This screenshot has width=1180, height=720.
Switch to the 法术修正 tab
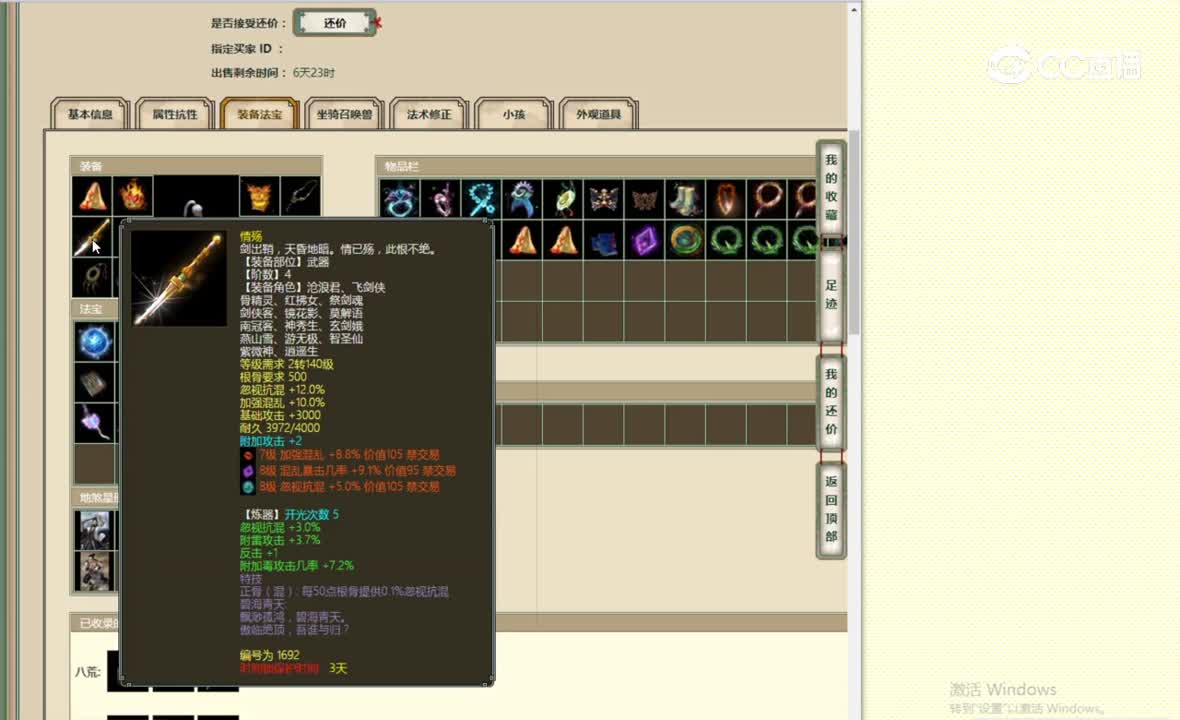(429, 114)
